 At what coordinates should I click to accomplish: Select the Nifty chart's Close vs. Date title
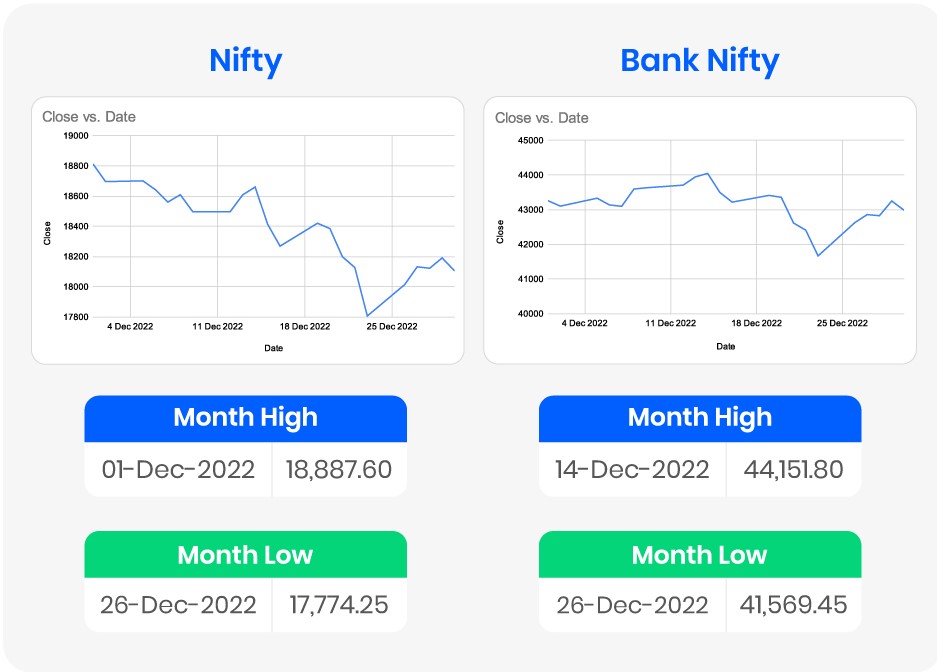(89, 117)
